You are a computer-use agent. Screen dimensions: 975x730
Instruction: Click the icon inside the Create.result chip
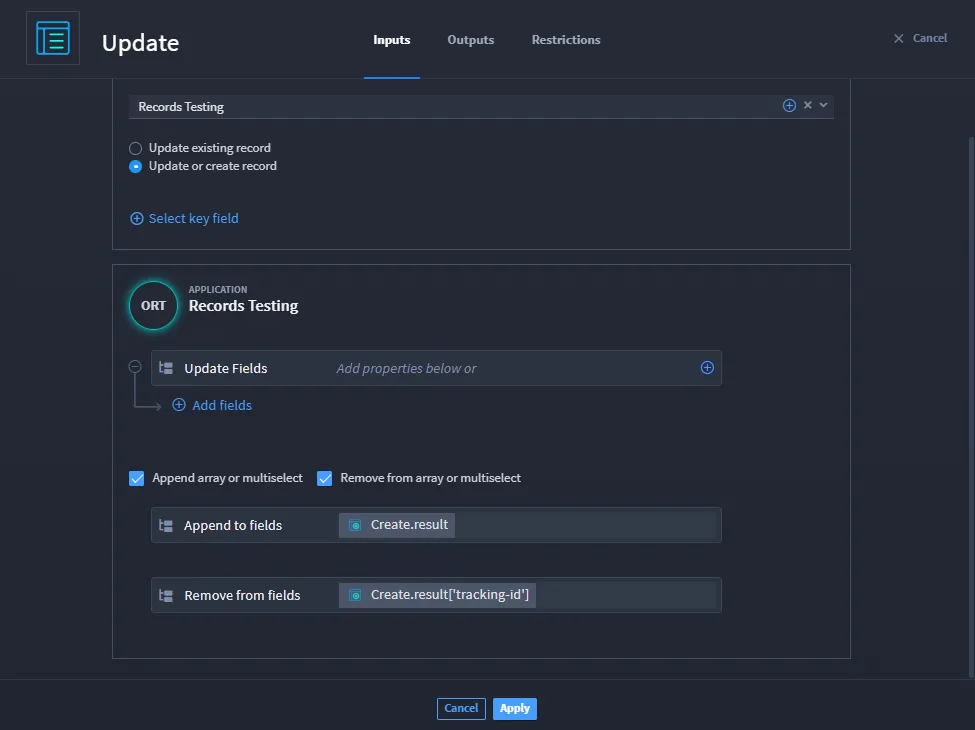tap(355, 525)
